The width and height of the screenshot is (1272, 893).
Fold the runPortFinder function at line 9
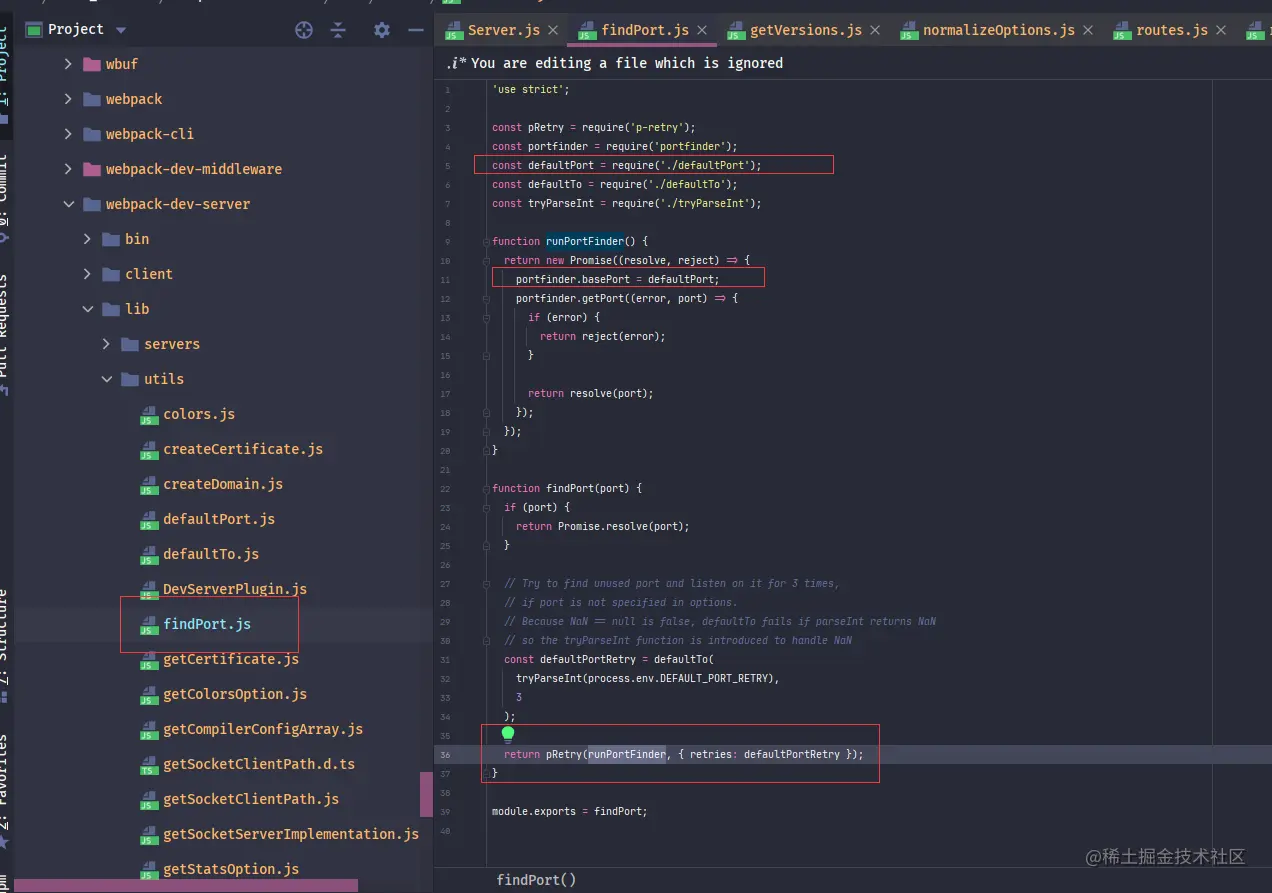485,241
